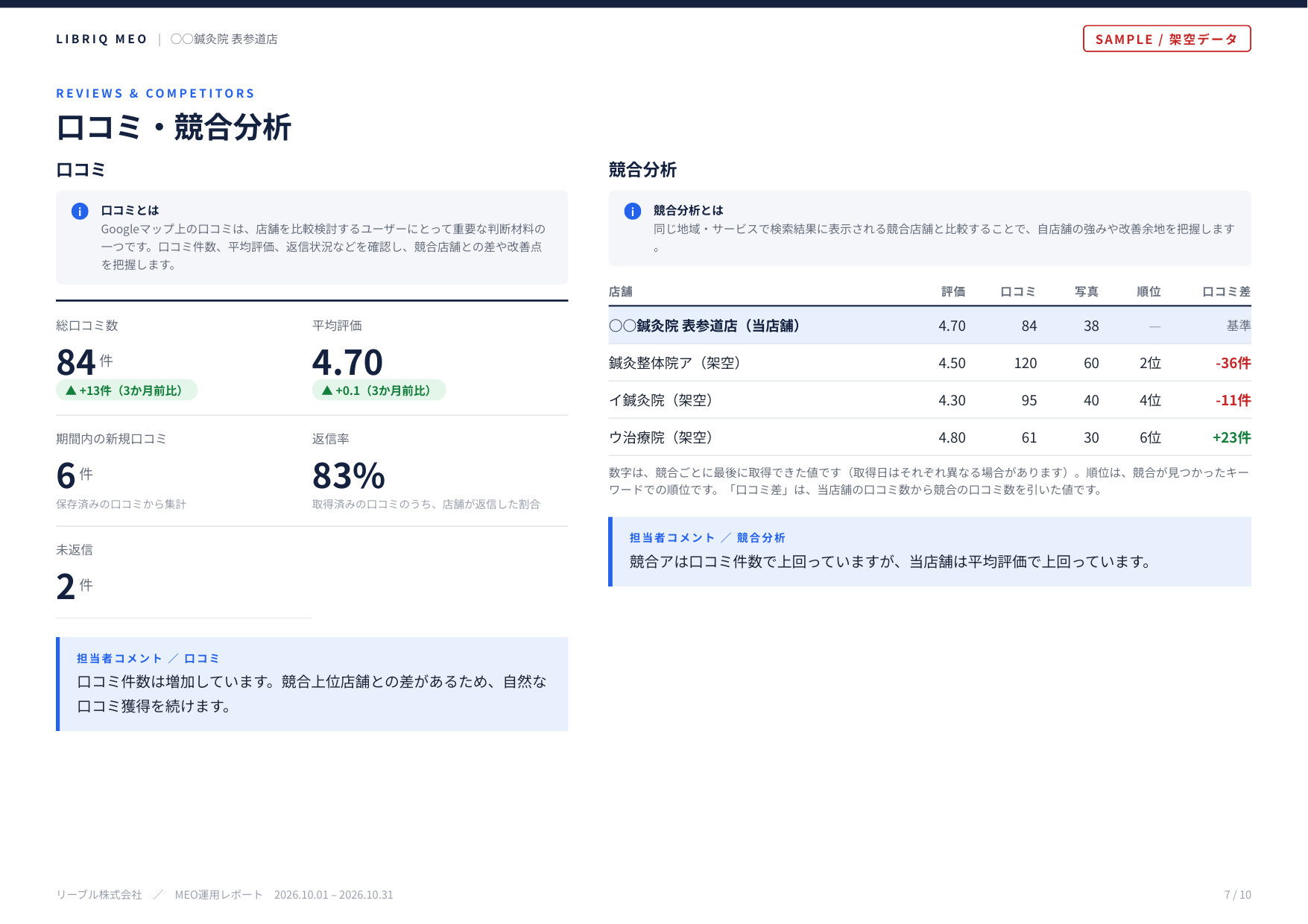Click the 4.80 rating for ウ治療院

pos(952,437)
